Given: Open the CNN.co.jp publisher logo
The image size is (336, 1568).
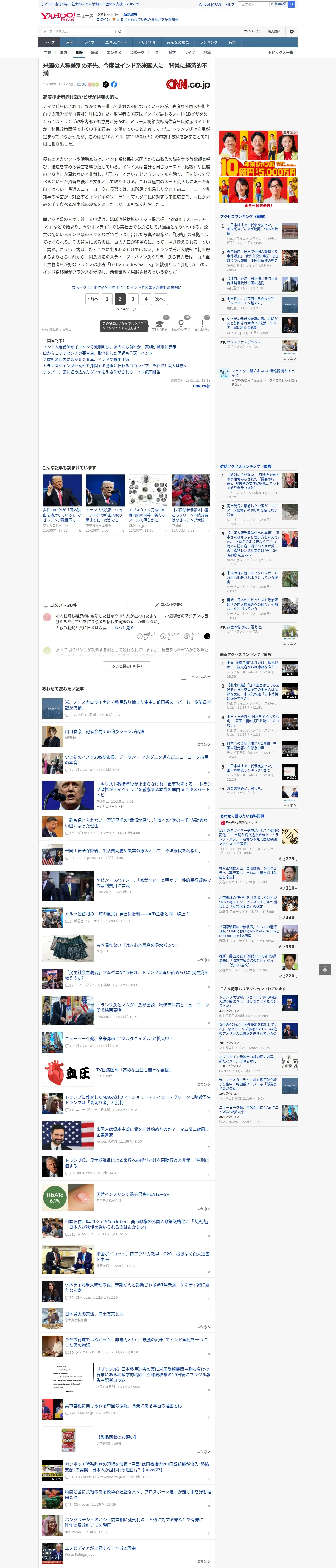Looking at the screenshot, I should point(188,85).
